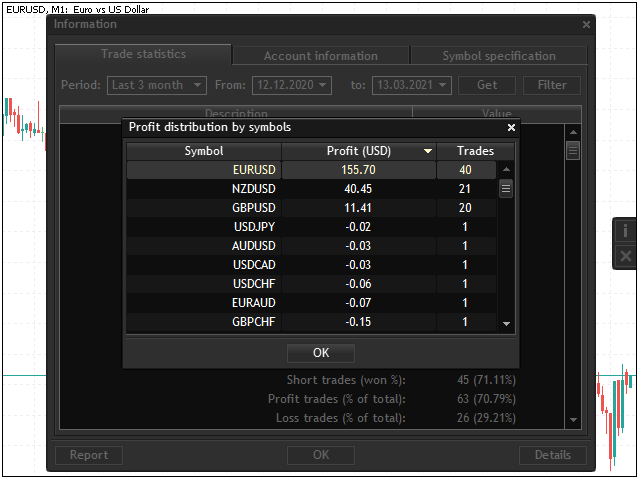
Task: Select the NZDUSD row
Action: [311, 189]
